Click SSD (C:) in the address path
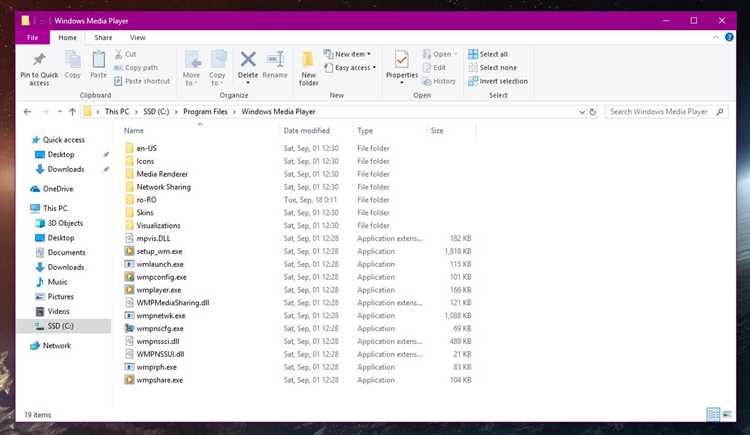 156,112
